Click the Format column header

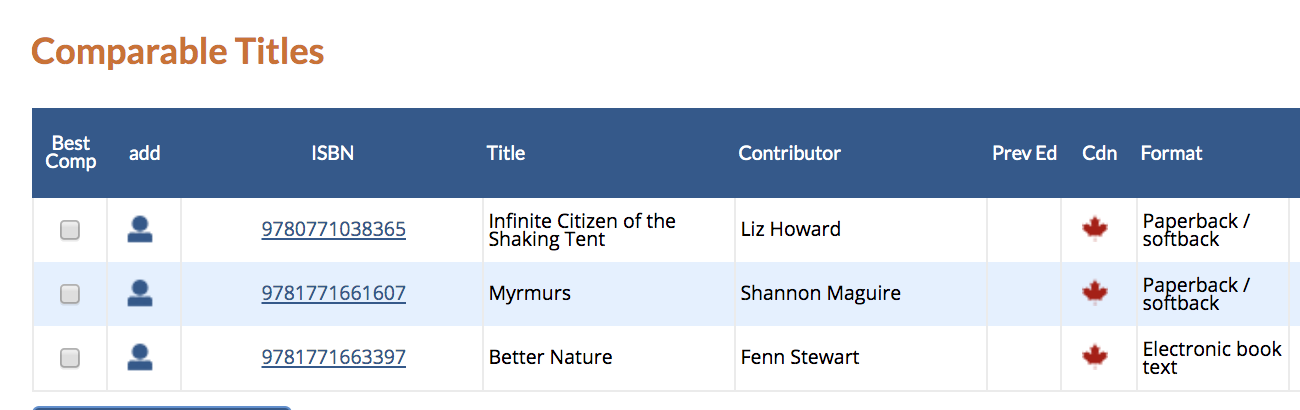tap(1171, 153)
